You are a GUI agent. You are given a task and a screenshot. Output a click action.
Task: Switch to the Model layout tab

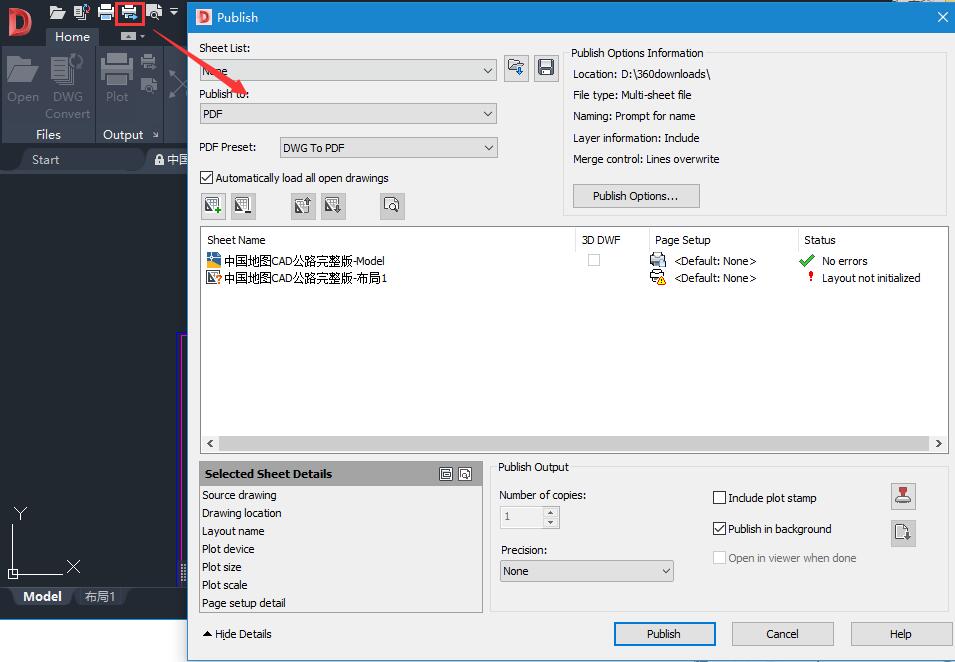(42, 596)
